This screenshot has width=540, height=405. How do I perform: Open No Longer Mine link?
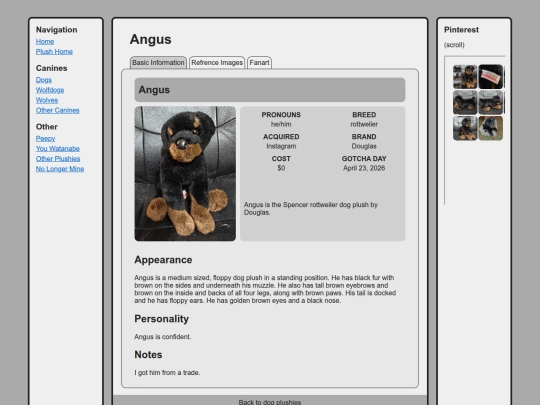(x=60, y=169)
